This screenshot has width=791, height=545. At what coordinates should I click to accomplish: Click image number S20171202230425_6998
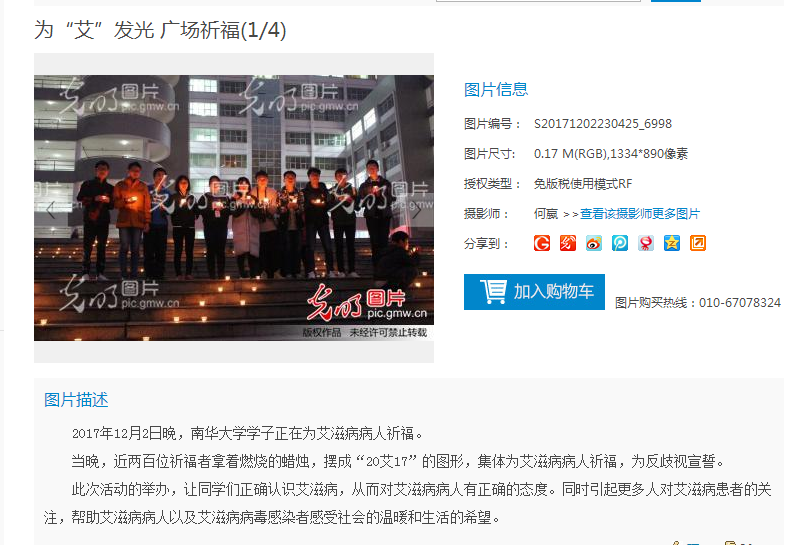[x=603, y=124]
